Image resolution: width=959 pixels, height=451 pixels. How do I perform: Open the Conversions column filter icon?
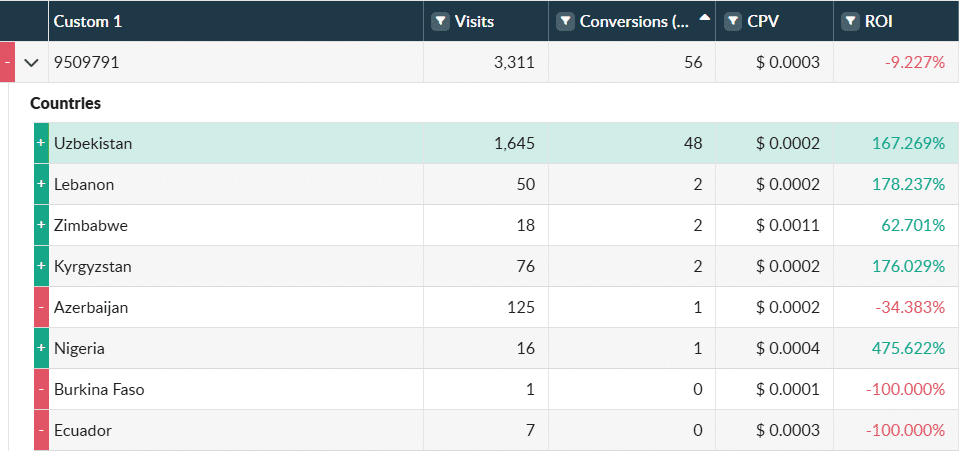pyautogui.click(x=565, y=21)
